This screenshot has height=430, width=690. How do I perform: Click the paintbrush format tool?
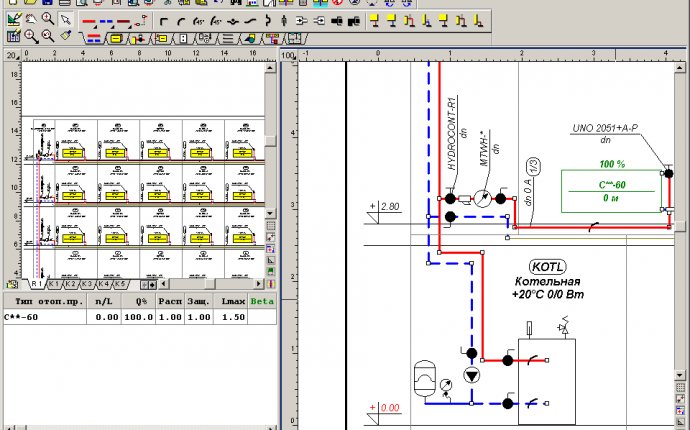click(64, 37)
